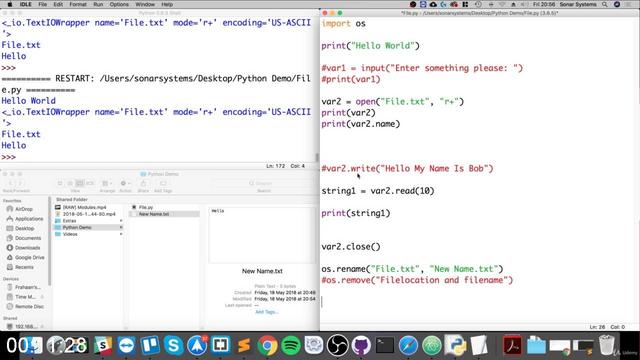The width and height of the screenshot is (640, 360).
Task: Launch Google Chrome from the Dock
Action: coord(267,345)
